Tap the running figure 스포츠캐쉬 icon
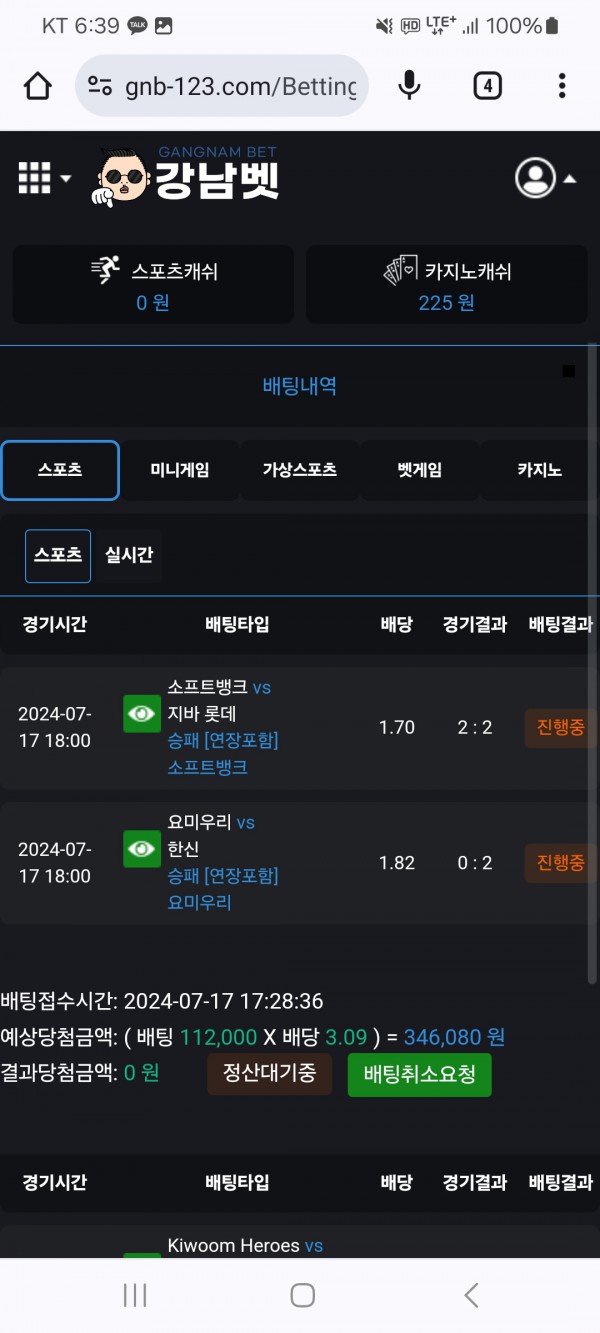This screenshot has width=600, height=1333. point(105,270)
